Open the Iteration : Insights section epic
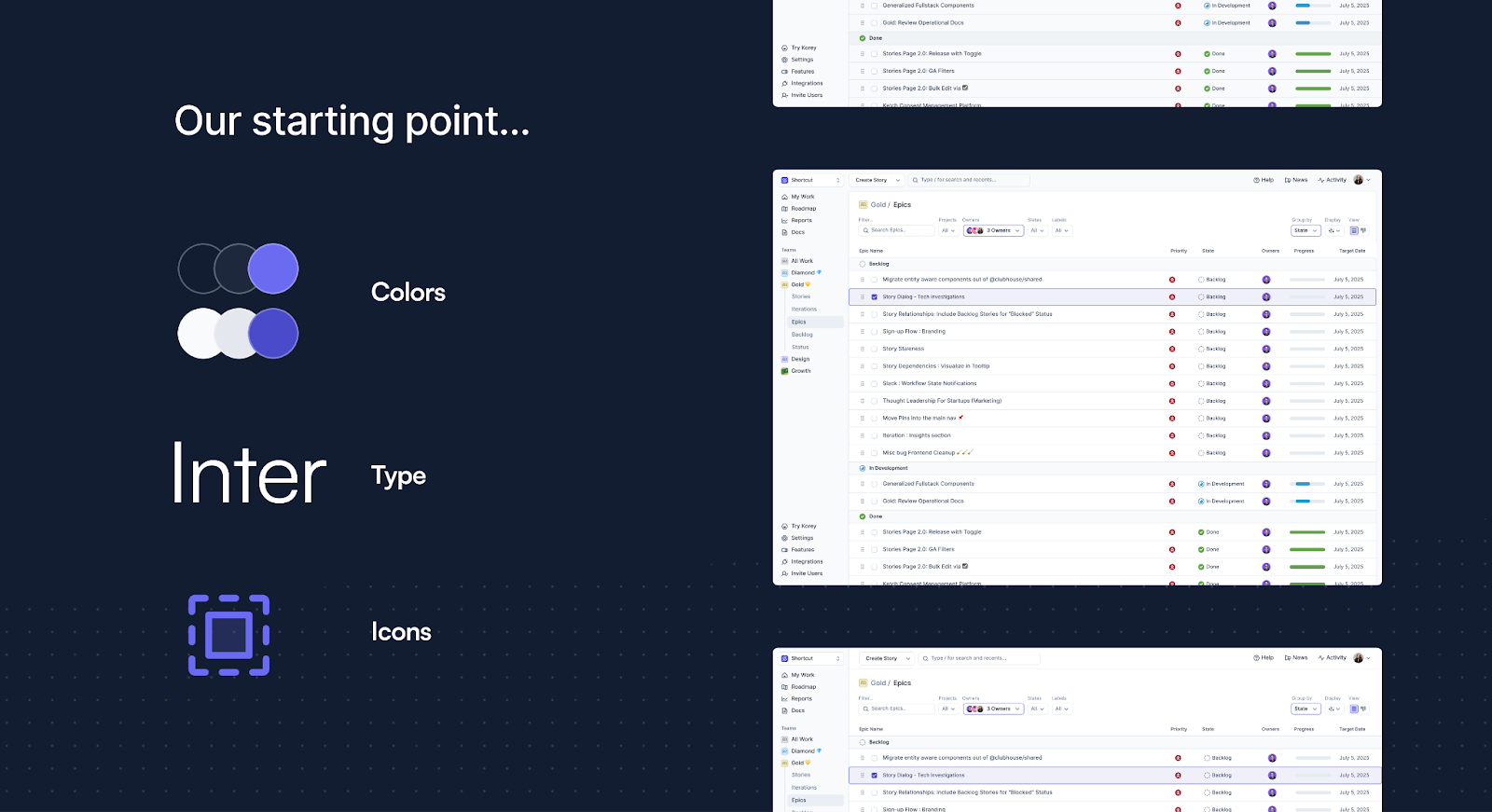This screenshot has height=812, width=1492. (x=917, y=435)
